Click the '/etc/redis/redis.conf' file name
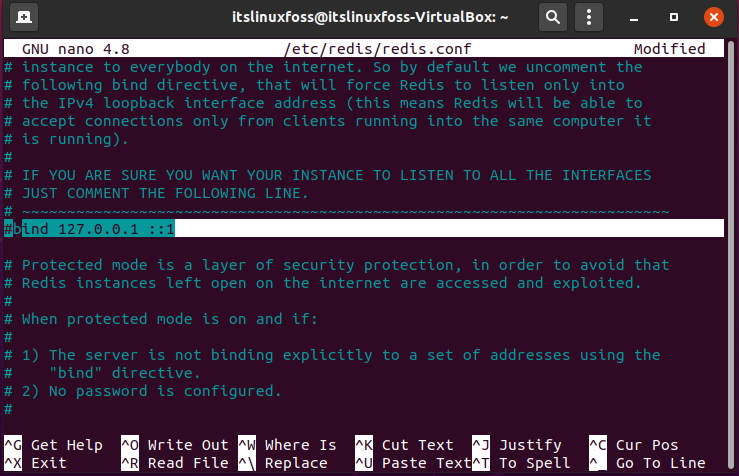Viewport: 739px width, 476px height. click(378, 49)
